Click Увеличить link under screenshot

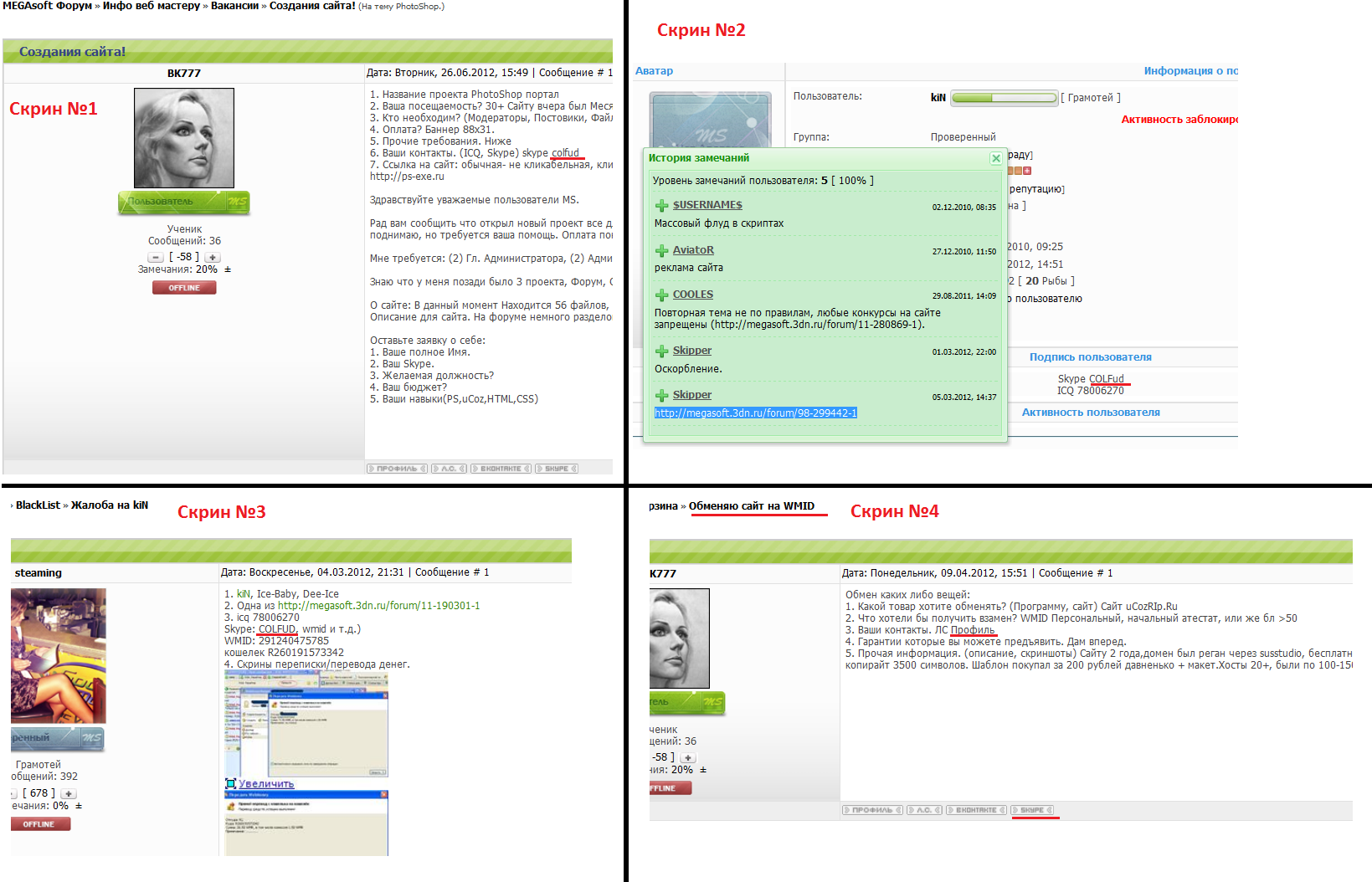[266, 784]
